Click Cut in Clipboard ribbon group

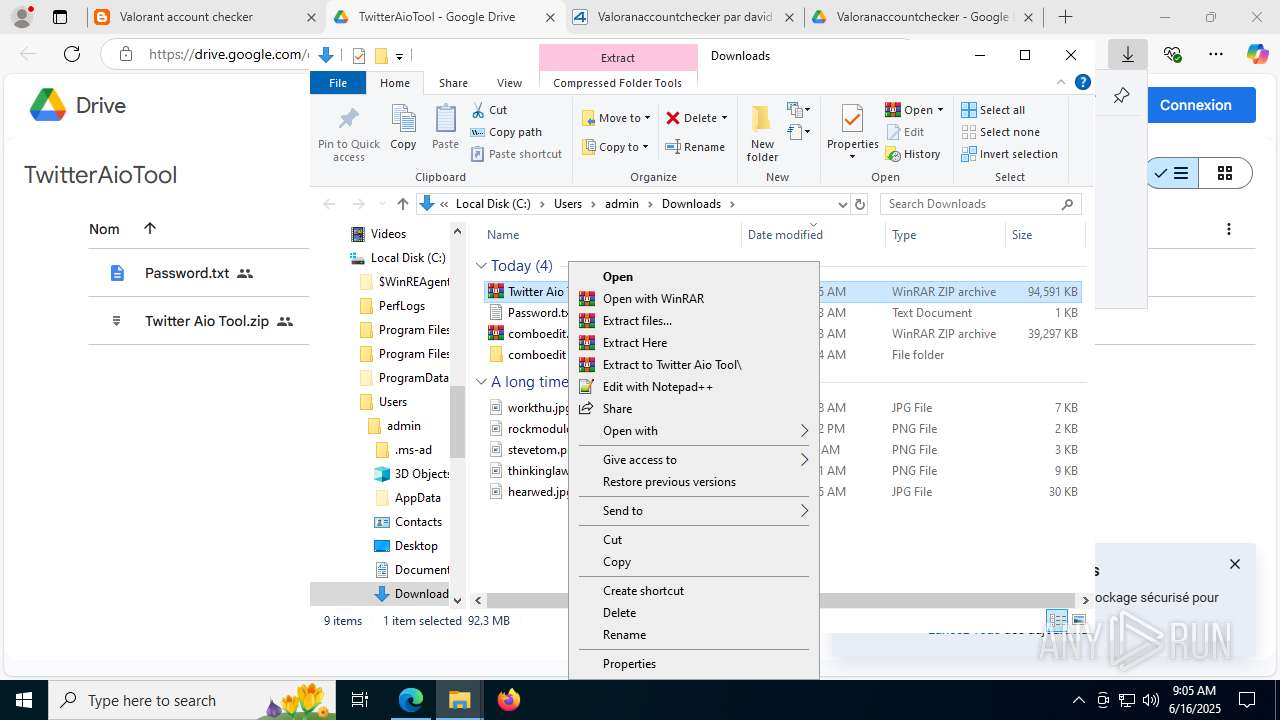[488, 110]
